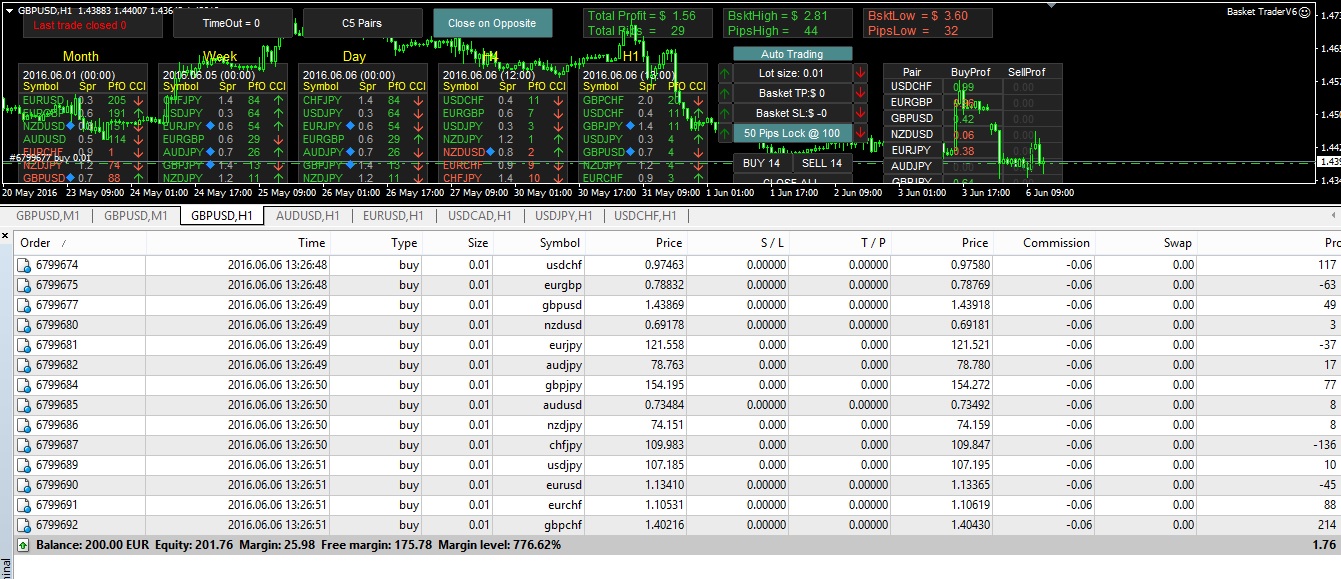1341x579 pixels.
Task: Click order icon for 6799674 usdchf
Action: [24, 265]
